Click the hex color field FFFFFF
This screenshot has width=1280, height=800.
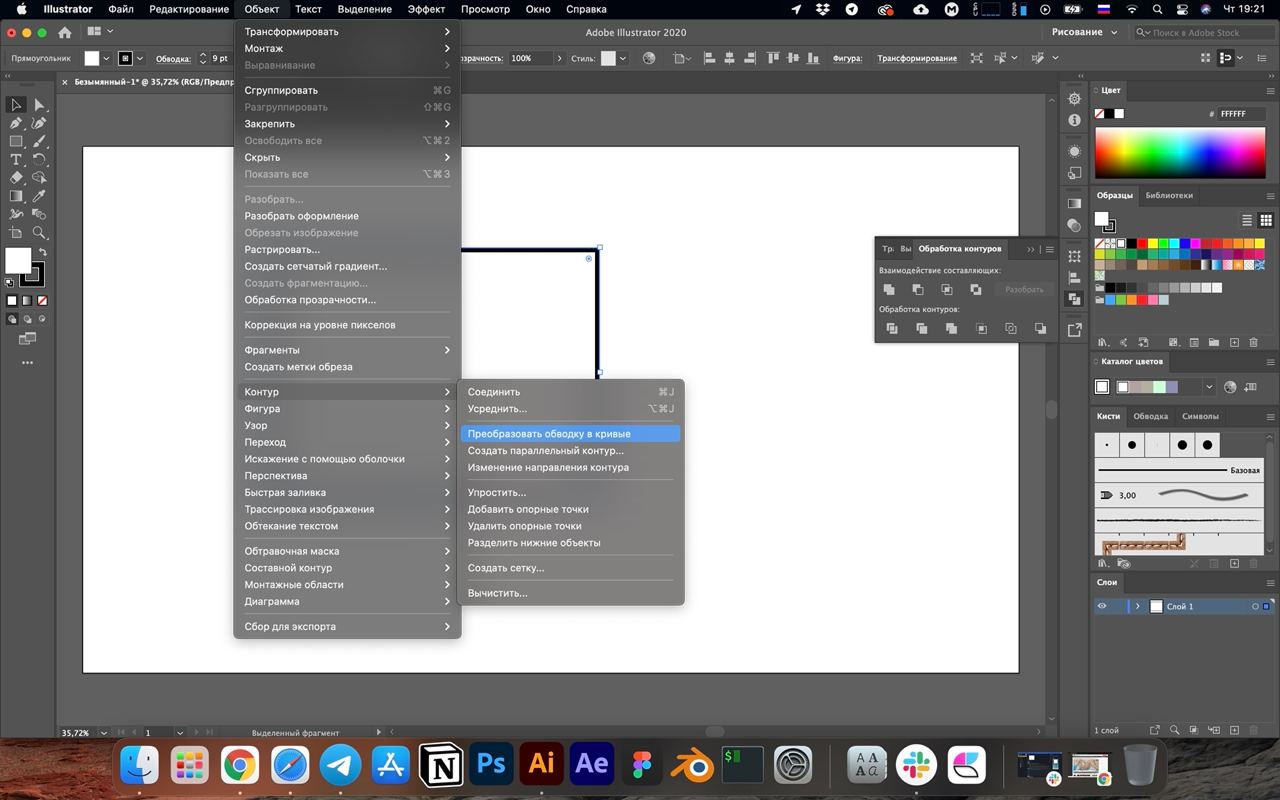pyautogui.click(x=1241, y=114)
